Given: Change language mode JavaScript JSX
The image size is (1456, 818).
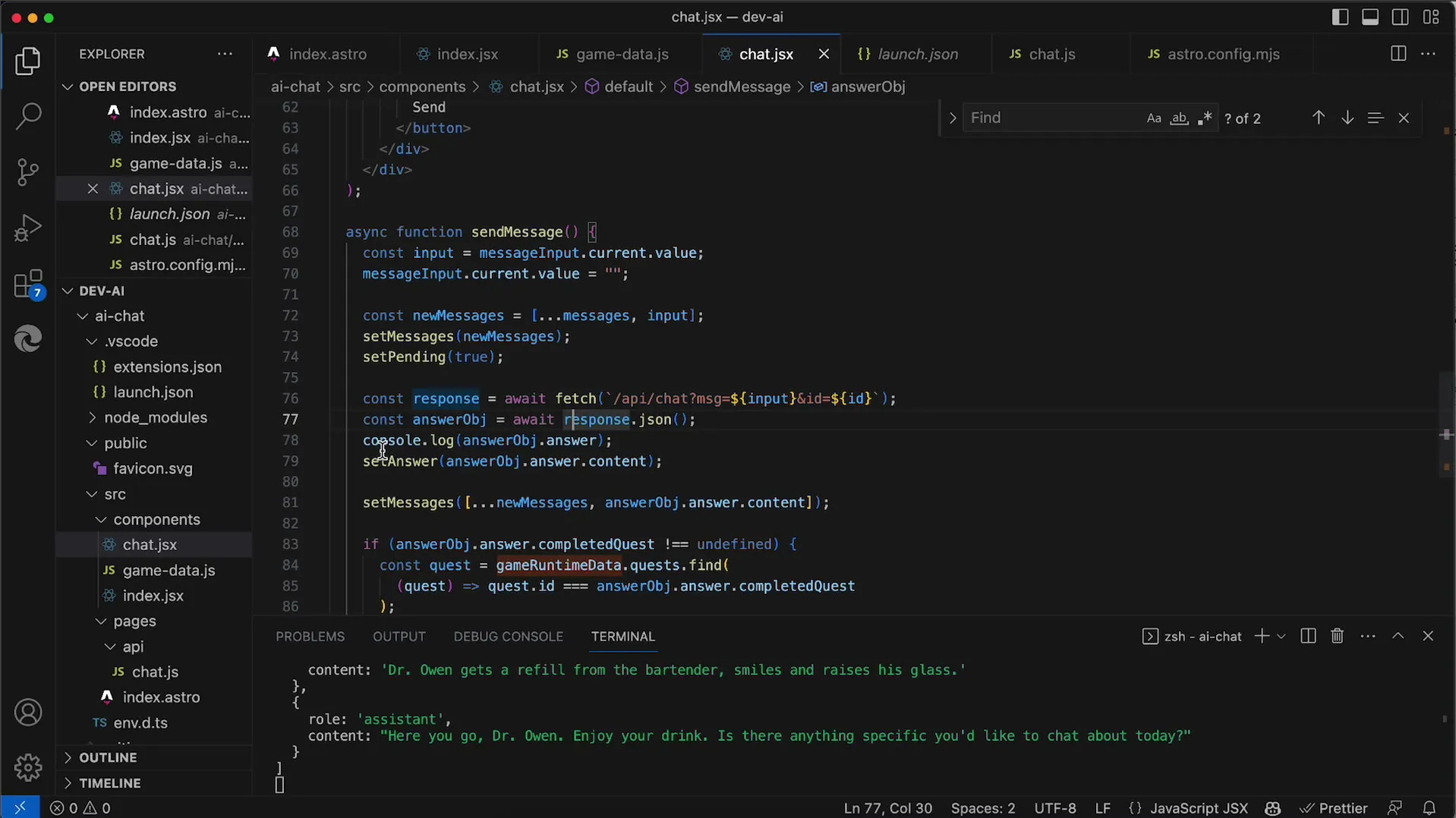Looking at the screenshot, I should 1199,808.
